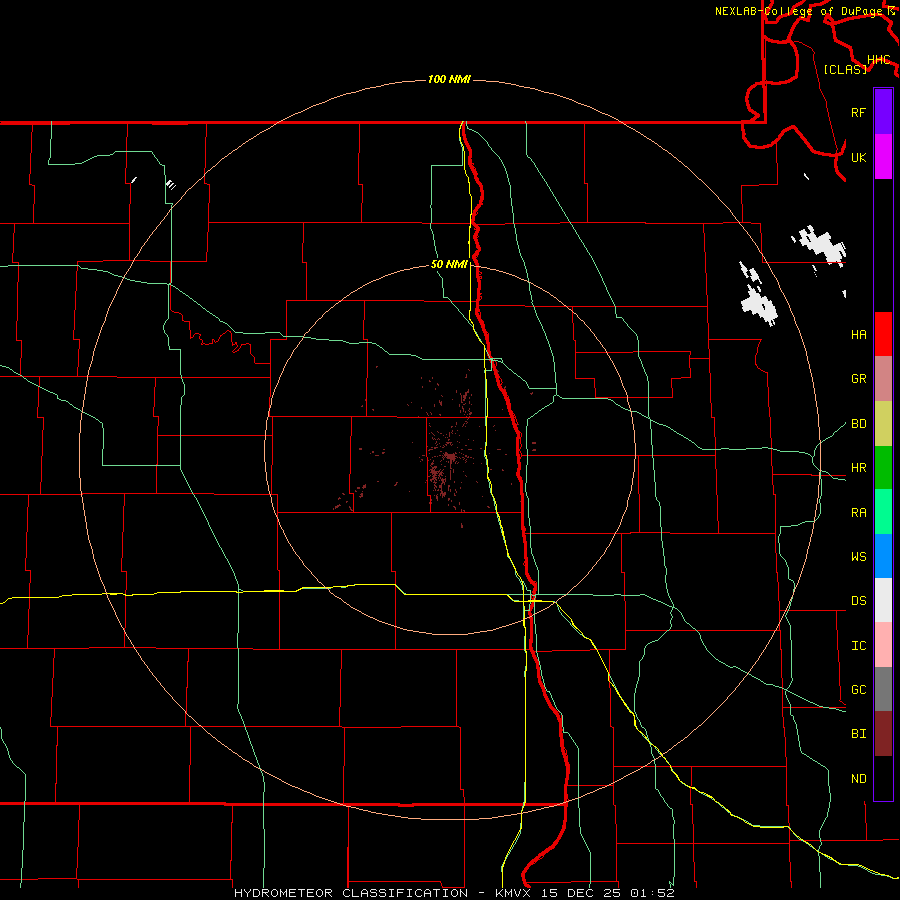Click the "100 NMI" range ring label
This screenshot has height=900, width=900.
coord(449,79)
